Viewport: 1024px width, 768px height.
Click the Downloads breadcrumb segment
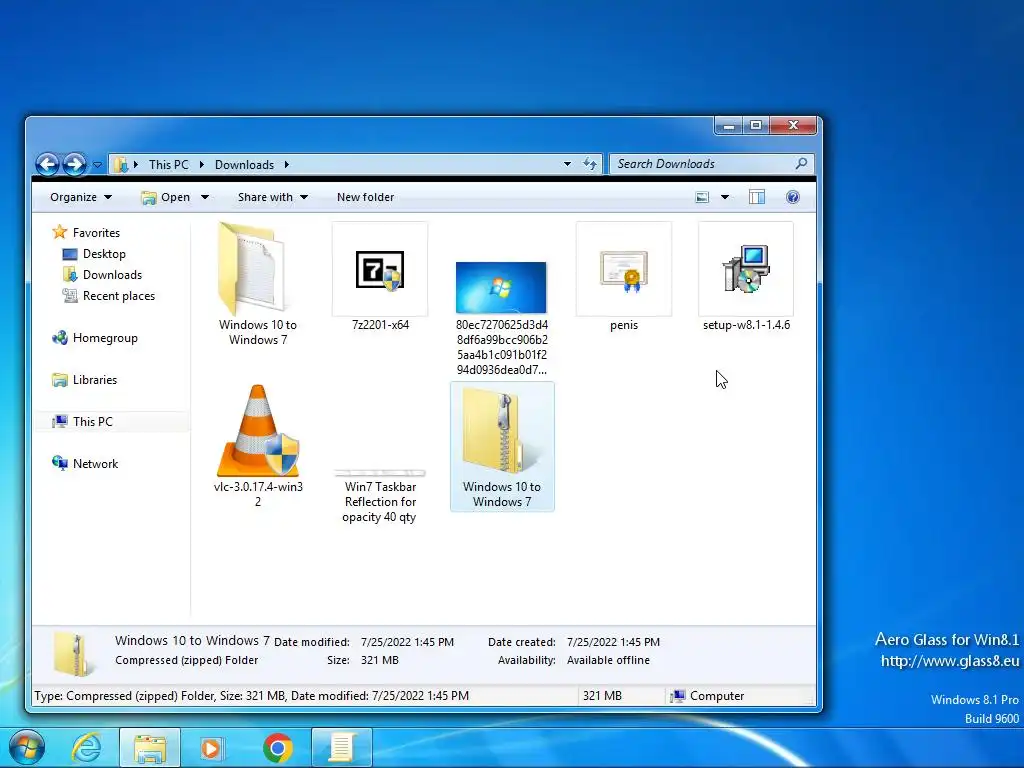[244, 165]
